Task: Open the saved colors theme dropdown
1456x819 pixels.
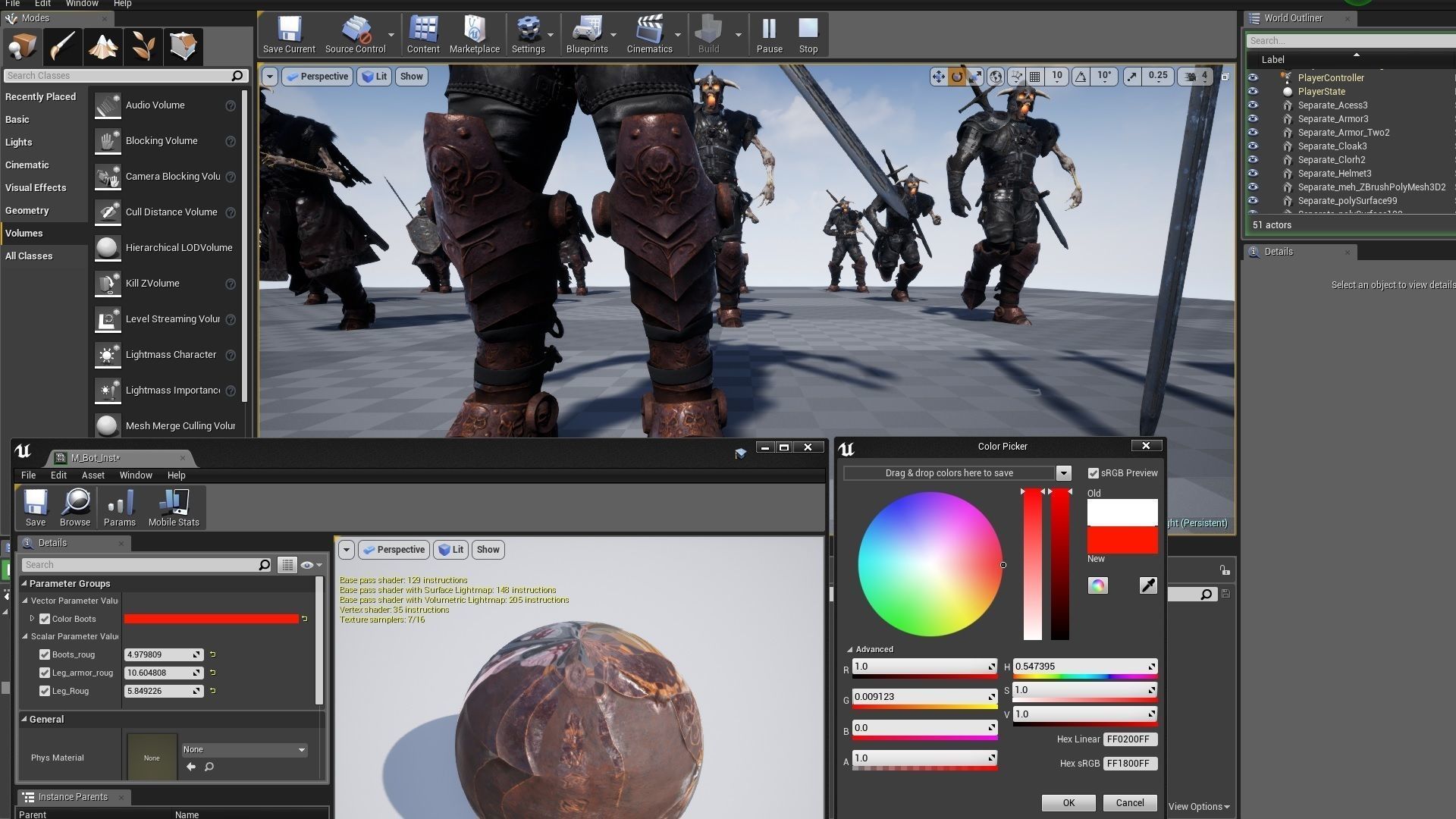Action: 1063,473
